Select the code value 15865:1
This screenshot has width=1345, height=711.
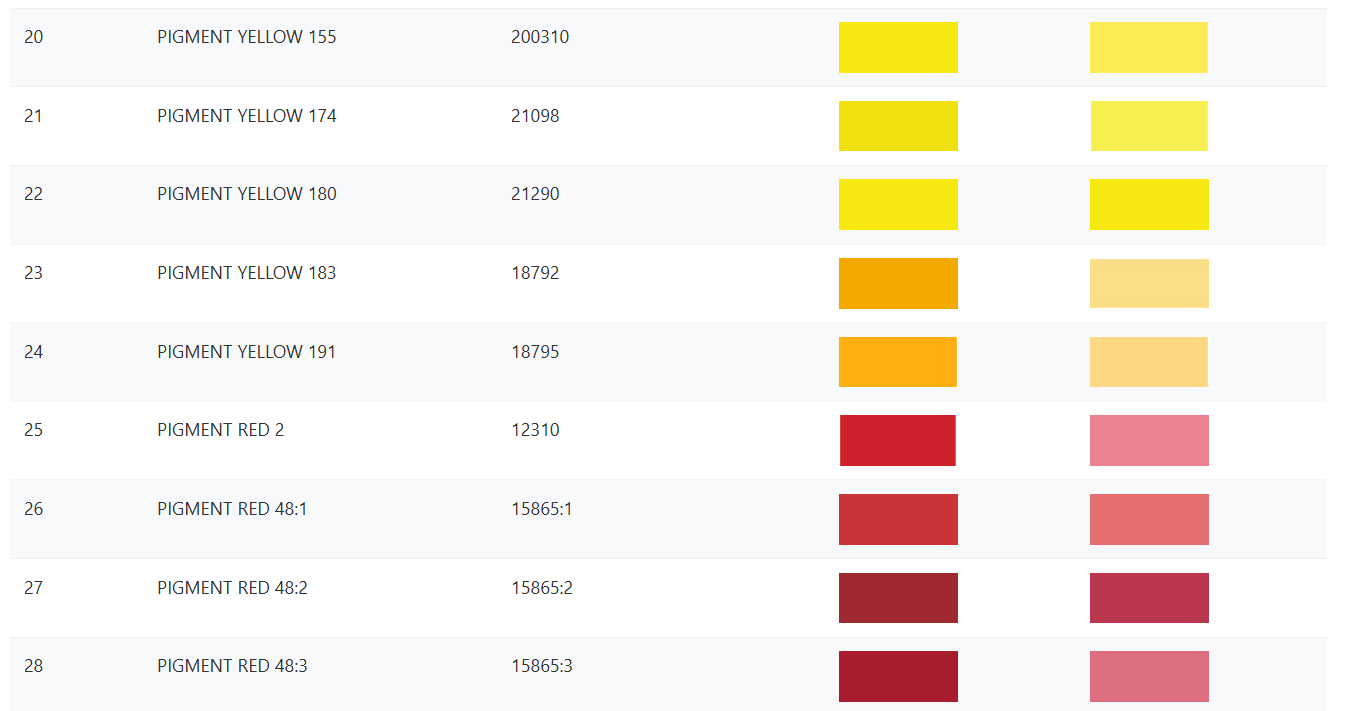(541, 509)
